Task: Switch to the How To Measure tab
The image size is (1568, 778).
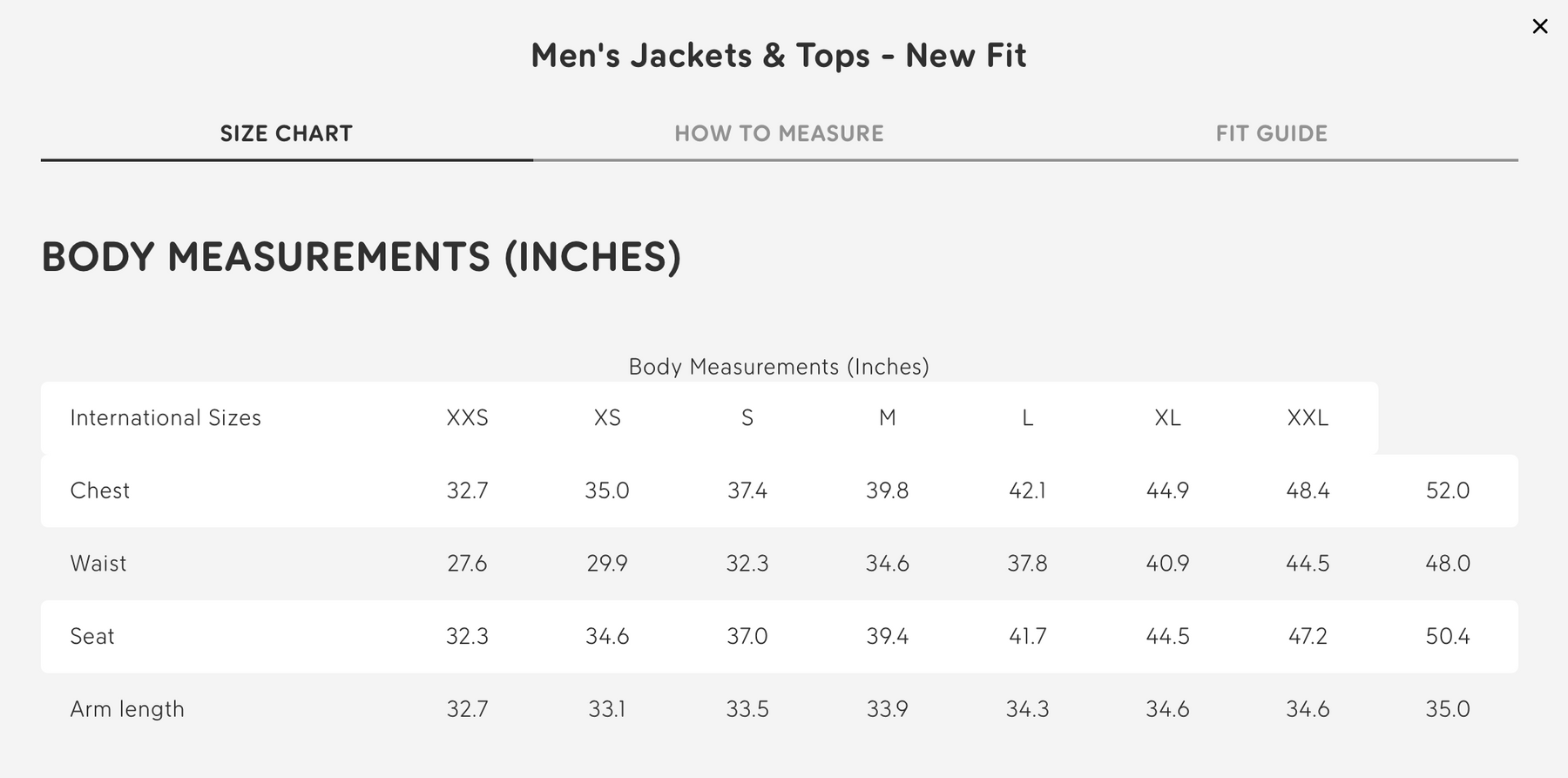Action: click(x=779, y=133)
